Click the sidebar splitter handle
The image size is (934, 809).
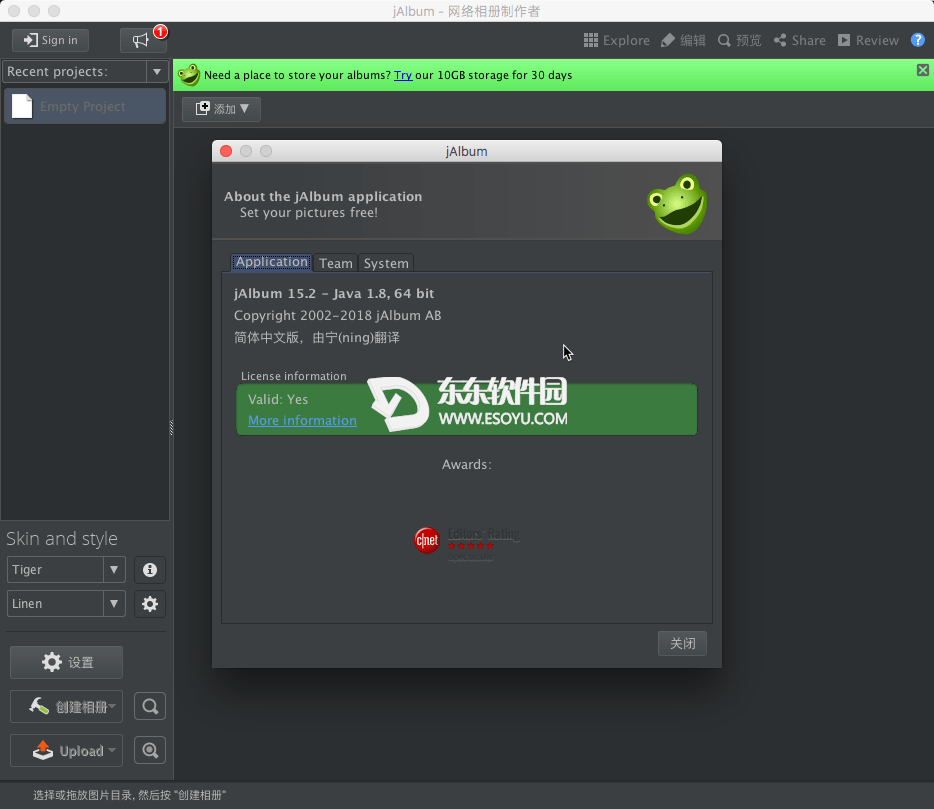click(x=172, y=427)
